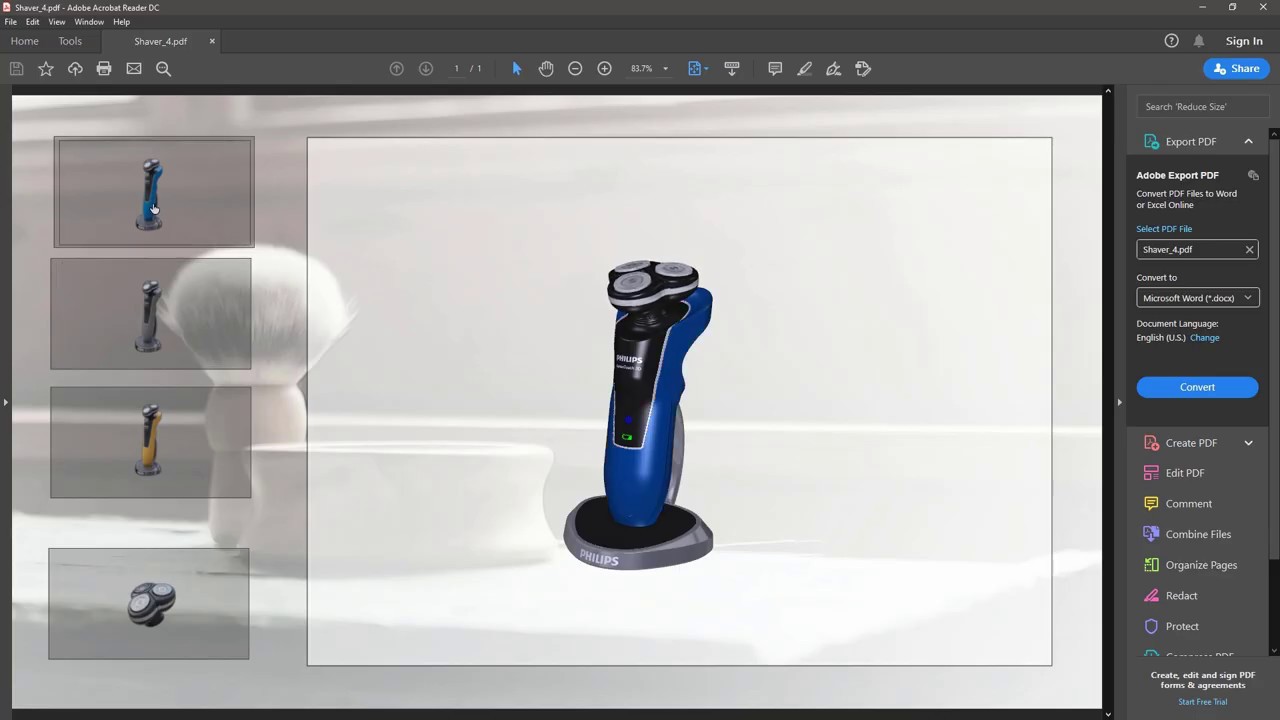The image size is (1280, 720).
Task: Zoom in with the plus icon
Action: 605,69
